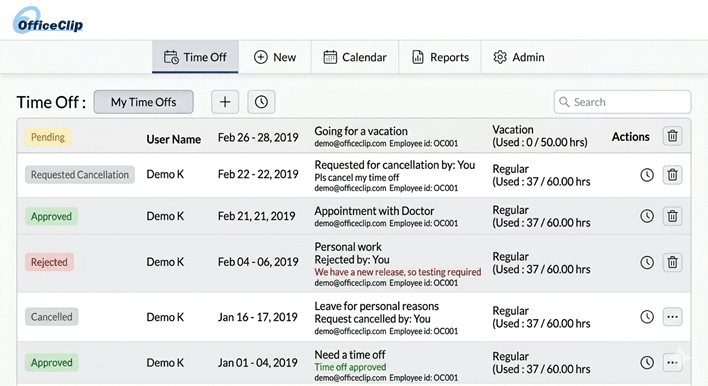Switch to the Calendar tab
The width and height of the screenshot is (708, 386).
tap(355, 57)
